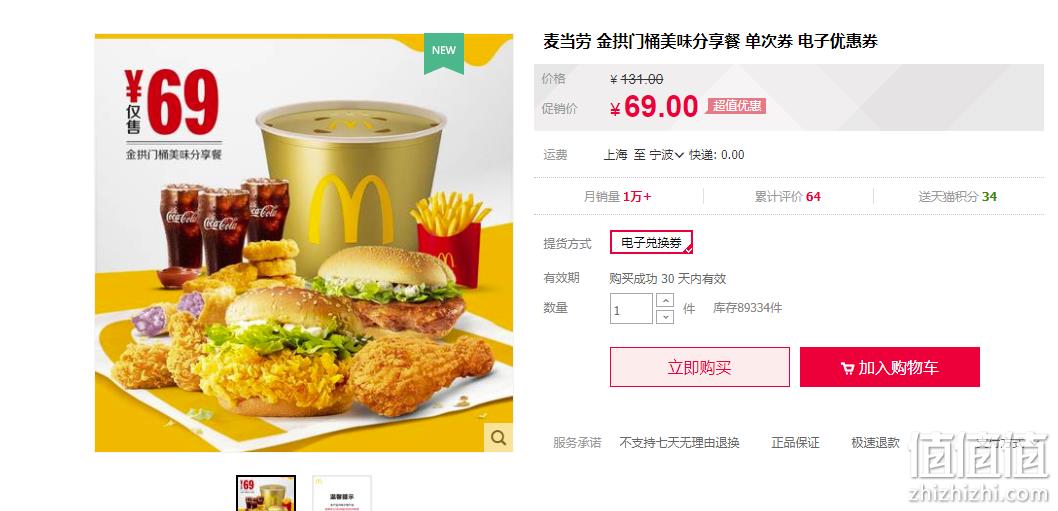Click the 不支持七天无理由退换 notice
Image resolution: width=1058 pixels, height=511 pixels.
679,443
